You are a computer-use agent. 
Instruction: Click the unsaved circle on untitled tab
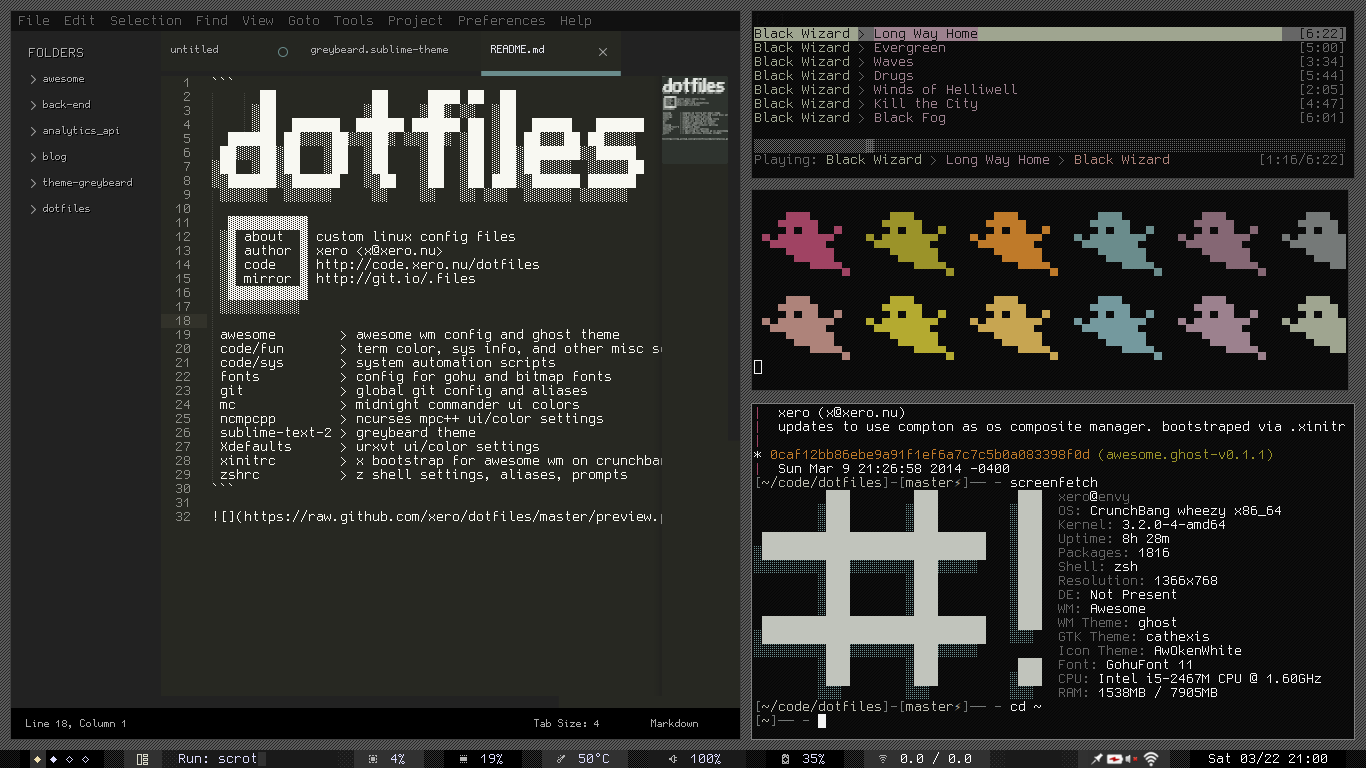tap(283, 52)
